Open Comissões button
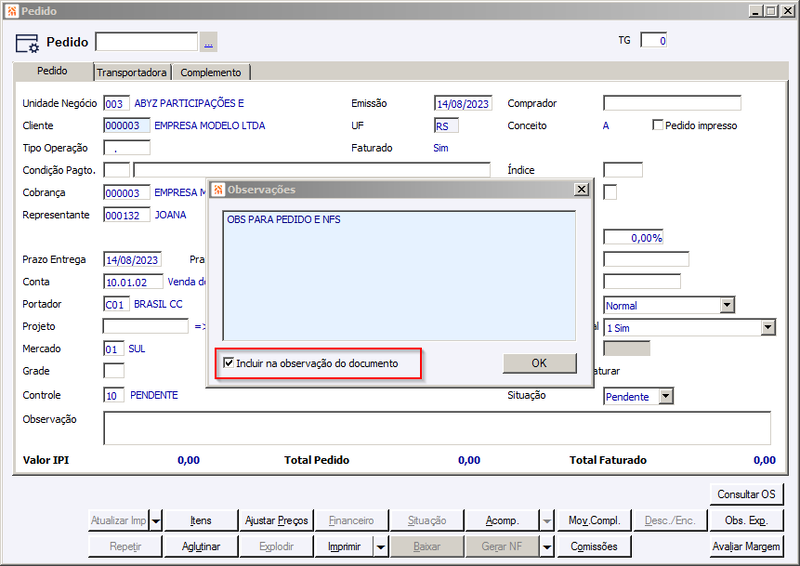Screen dimensions: 800x566 pyautogui.click(x=594, y=547)
